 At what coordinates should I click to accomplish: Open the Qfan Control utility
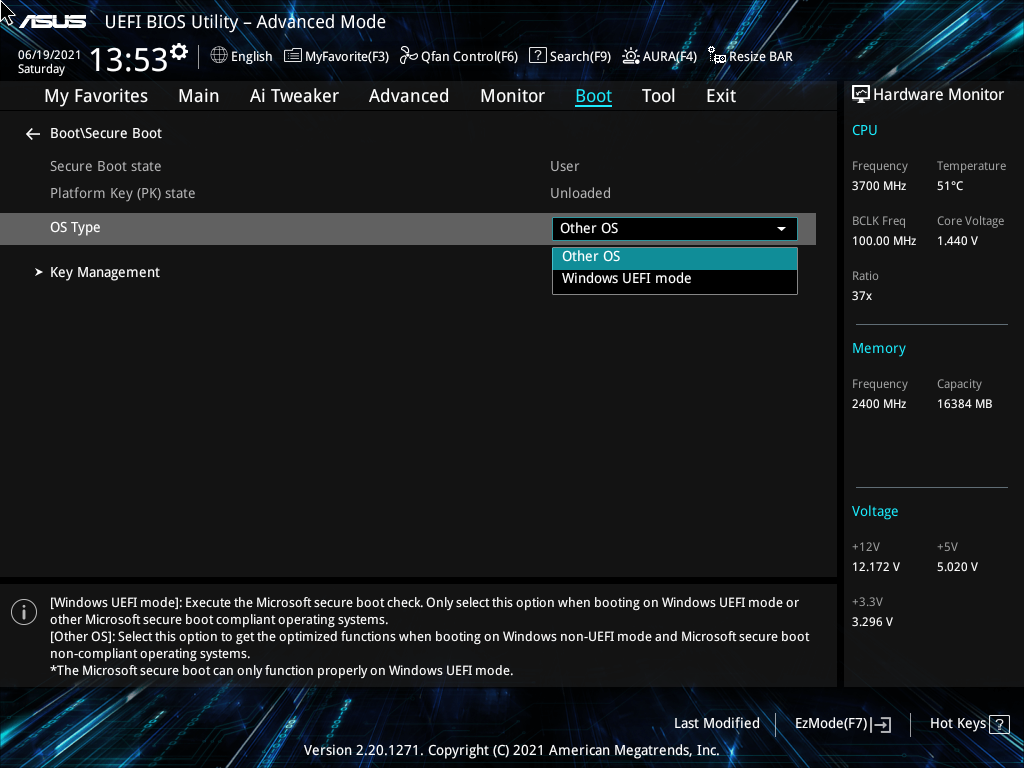(458, 56)
